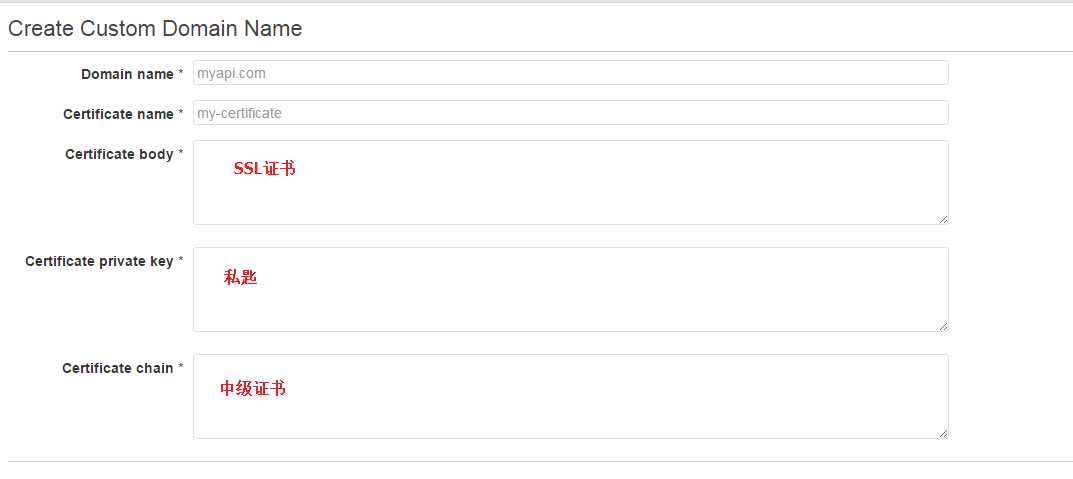Focus the Certificate name text box
Screen dimensions: 1073x479
571,113
